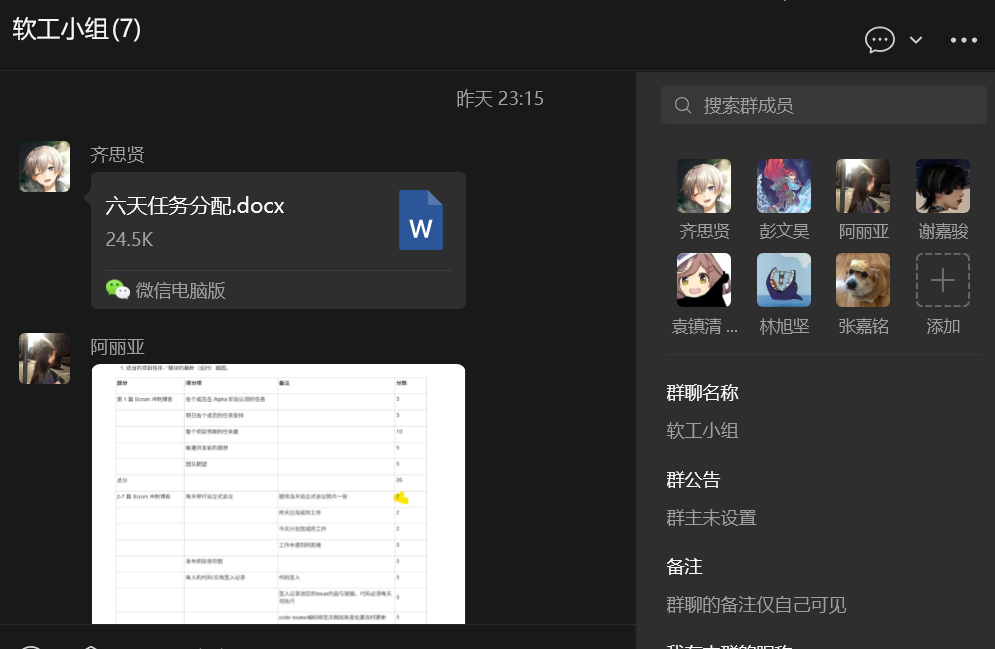Open the chat bubble message icon in title bar
995x649 pixels.
879,40
